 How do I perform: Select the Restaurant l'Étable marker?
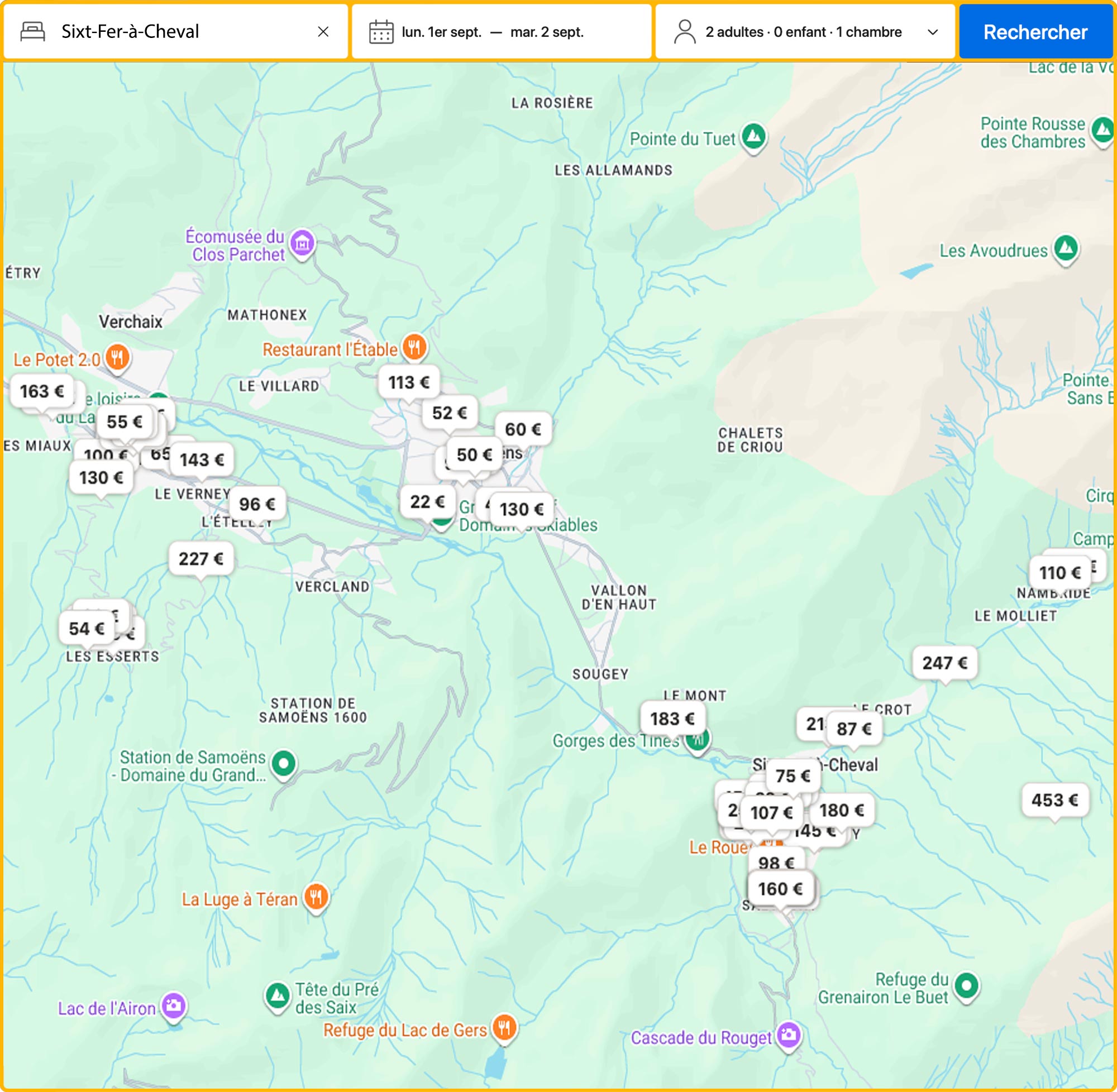(x=414, y=348)
